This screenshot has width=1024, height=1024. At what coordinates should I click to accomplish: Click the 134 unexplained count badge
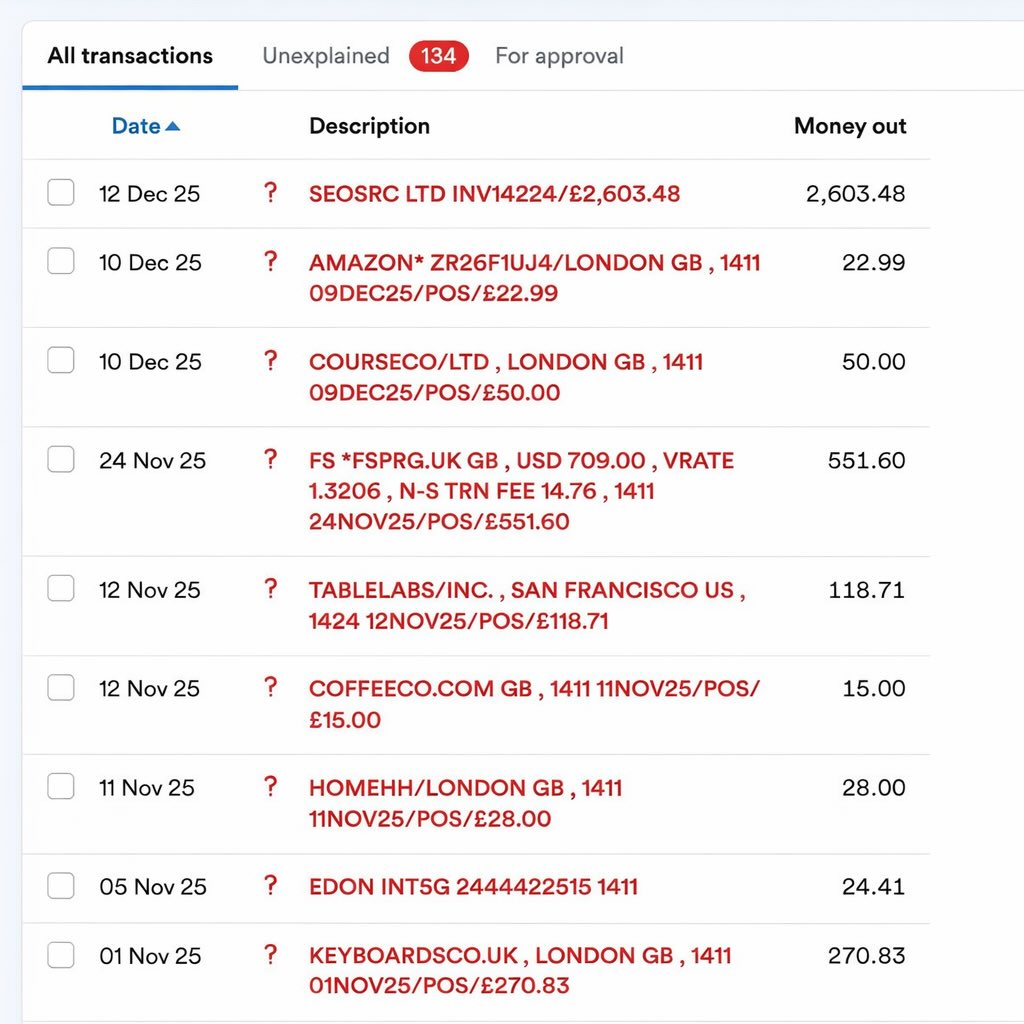[x=439, y=56]
